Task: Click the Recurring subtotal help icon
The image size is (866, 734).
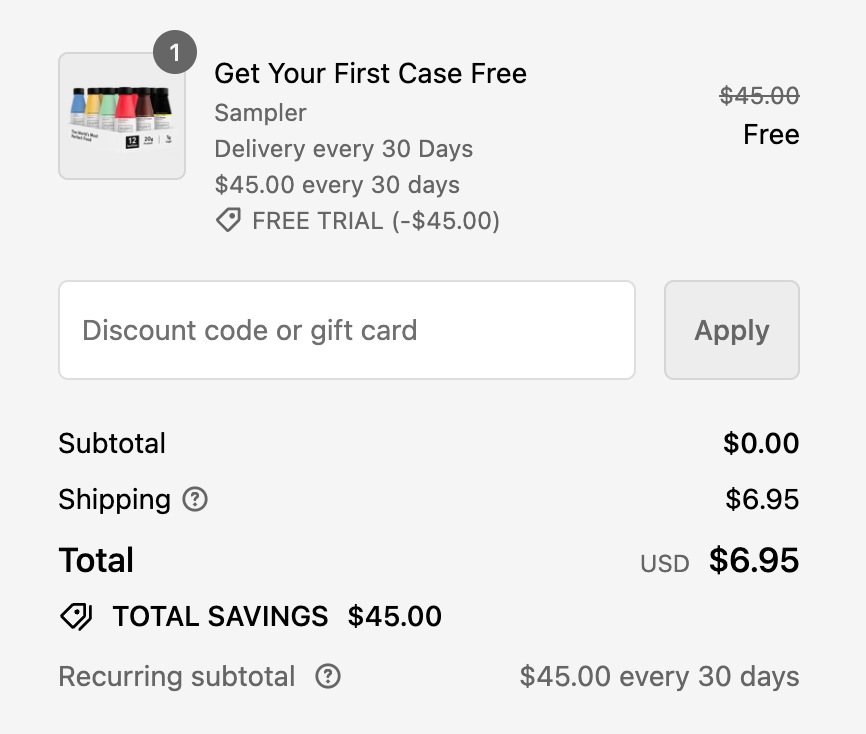Action: [327, 677]
